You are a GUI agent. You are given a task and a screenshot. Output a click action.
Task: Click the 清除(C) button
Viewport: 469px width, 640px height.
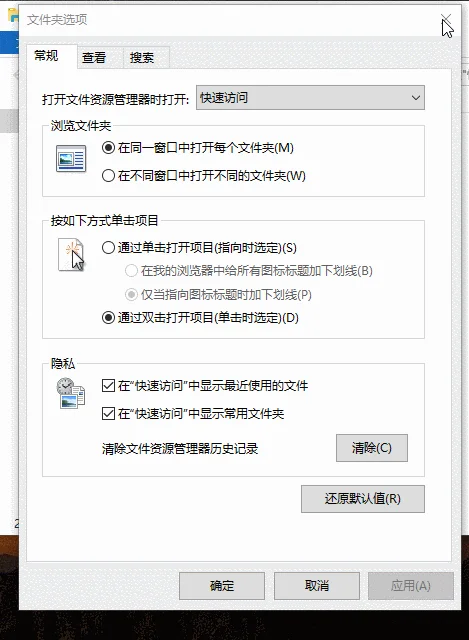[372, 448]
